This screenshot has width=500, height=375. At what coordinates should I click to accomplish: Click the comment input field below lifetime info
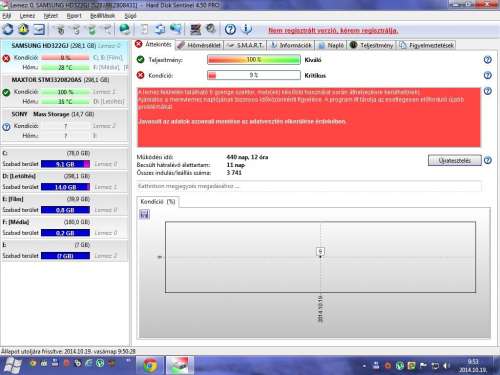pos(309,186)
